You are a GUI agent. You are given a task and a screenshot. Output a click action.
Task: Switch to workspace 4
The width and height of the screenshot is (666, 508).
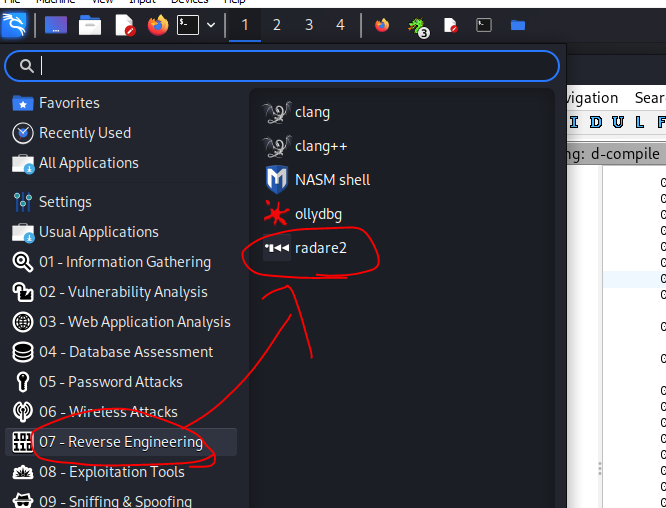click(x=340, y=25)
